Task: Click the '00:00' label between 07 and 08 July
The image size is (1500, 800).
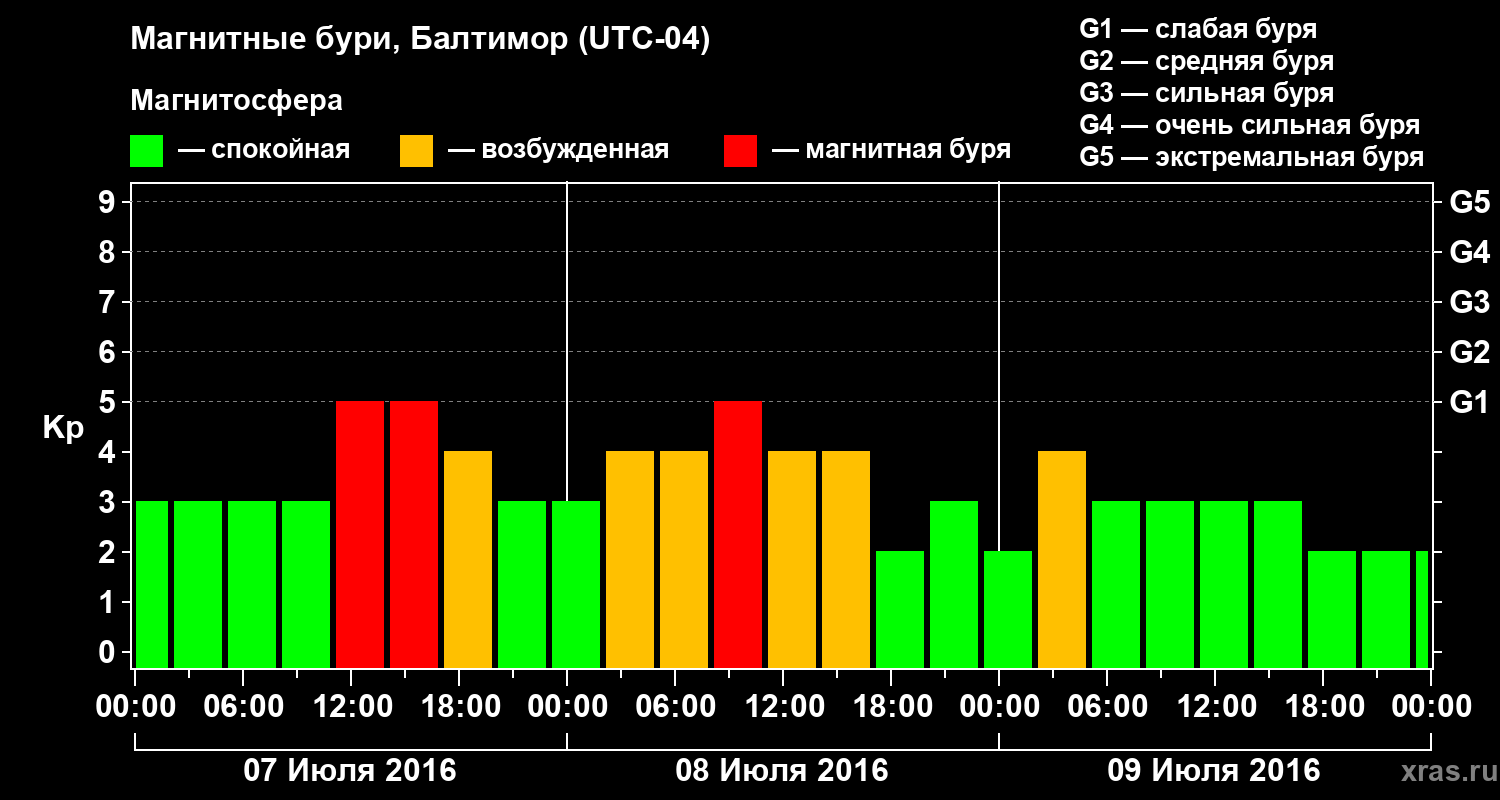Action: (x=567, y=707)
